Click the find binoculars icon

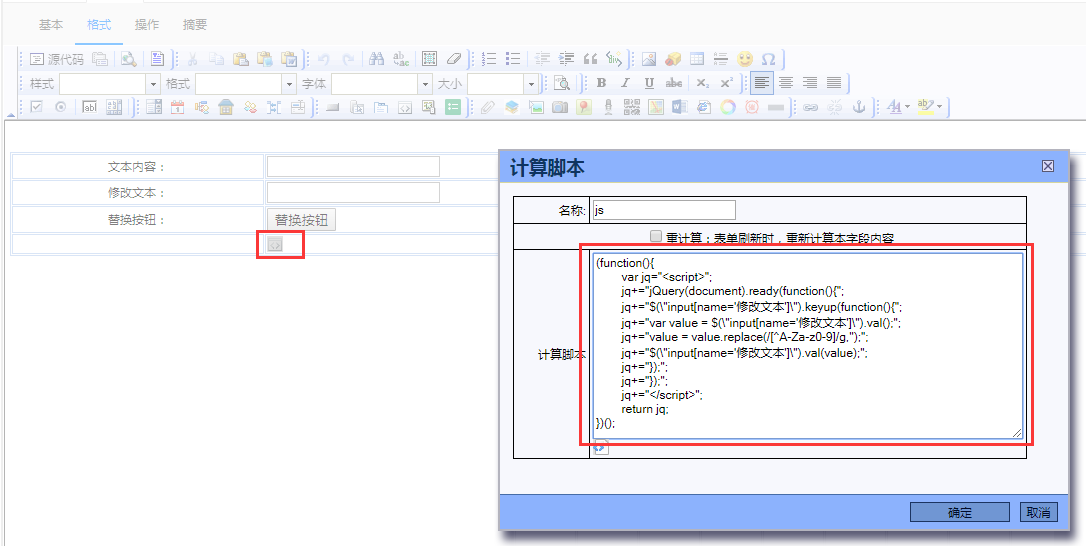[x=376, y=59]
